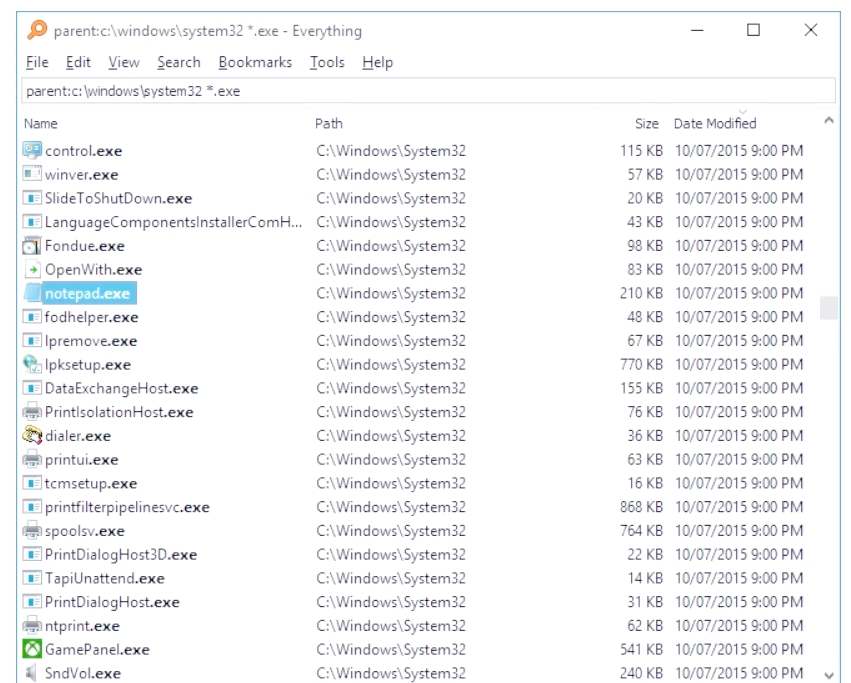Sort by Date Modified column header
The width and height of the screenshot is (851, 683).
tap(715, 124)
